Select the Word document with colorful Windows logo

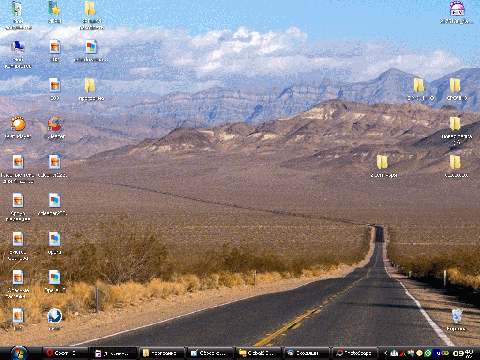point(91,51)
